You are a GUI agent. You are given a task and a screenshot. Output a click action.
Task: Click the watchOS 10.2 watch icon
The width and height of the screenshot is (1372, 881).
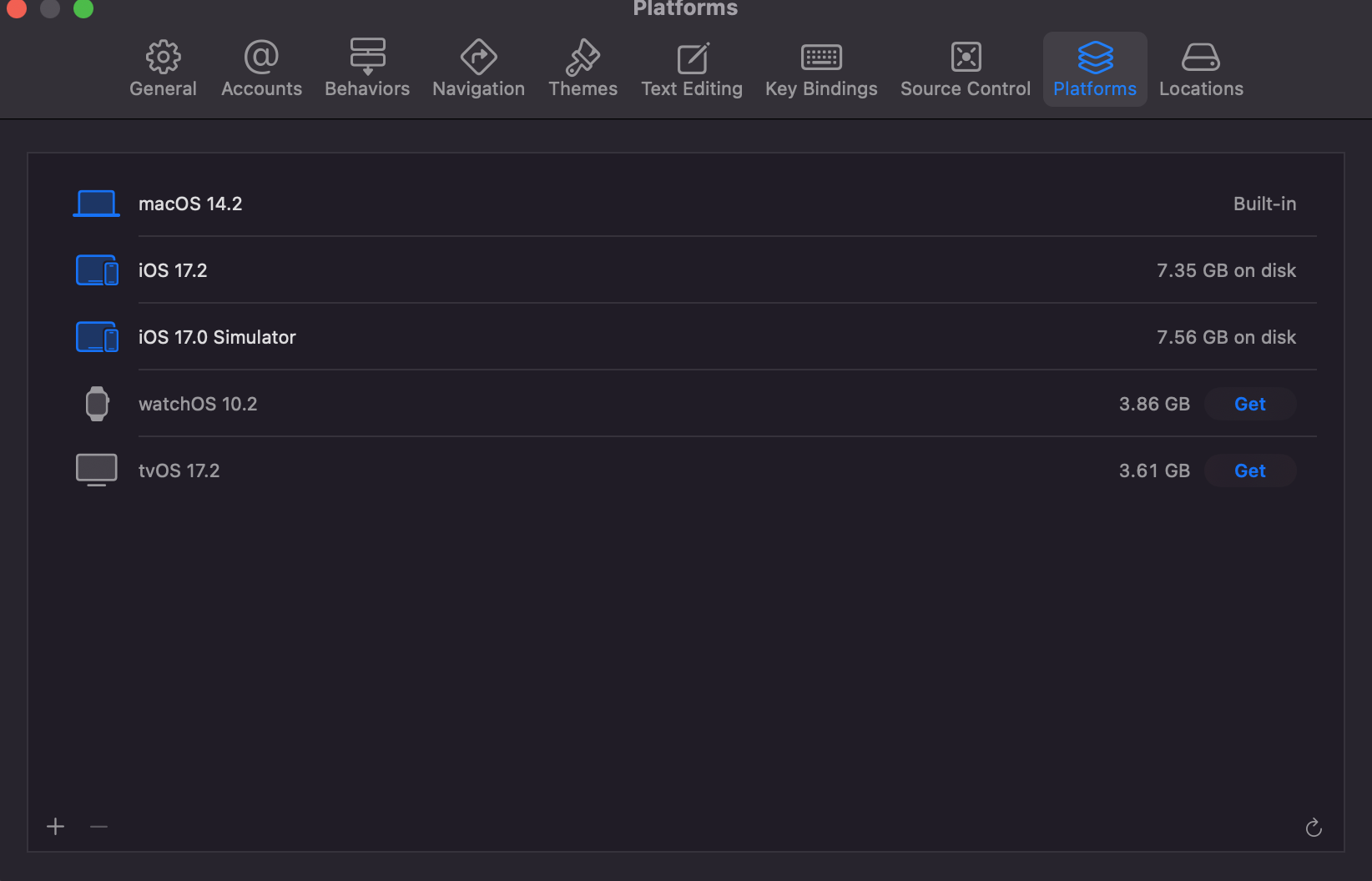[x=97, y=404]
